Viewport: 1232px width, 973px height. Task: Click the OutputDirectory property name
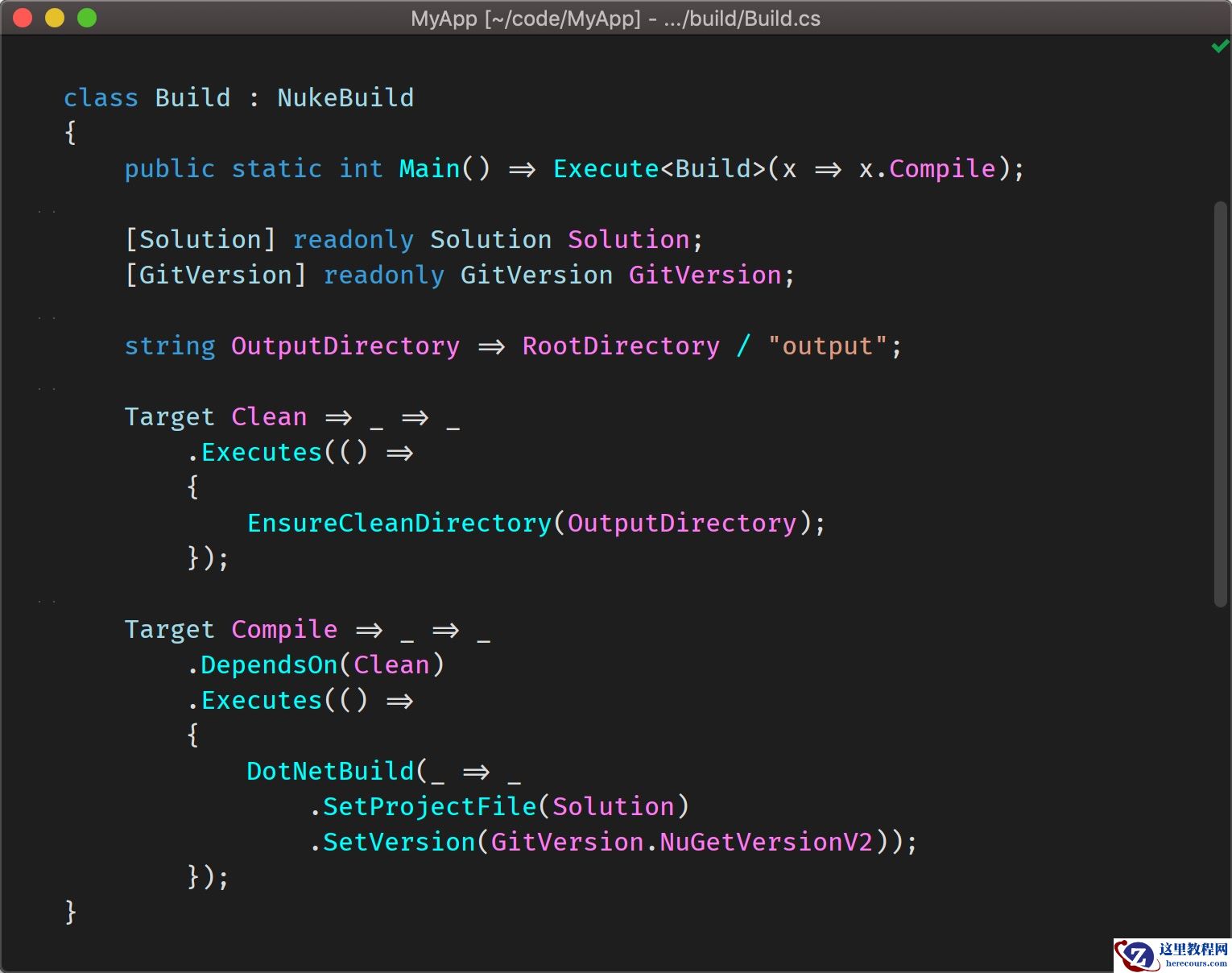pos(345,346)
